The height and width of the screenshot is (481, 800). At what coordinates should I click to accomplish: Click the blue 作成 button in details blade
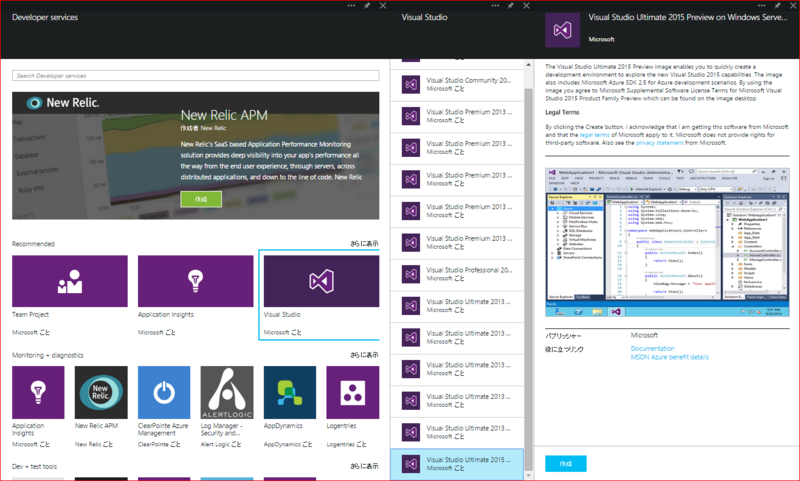[566, 464]
